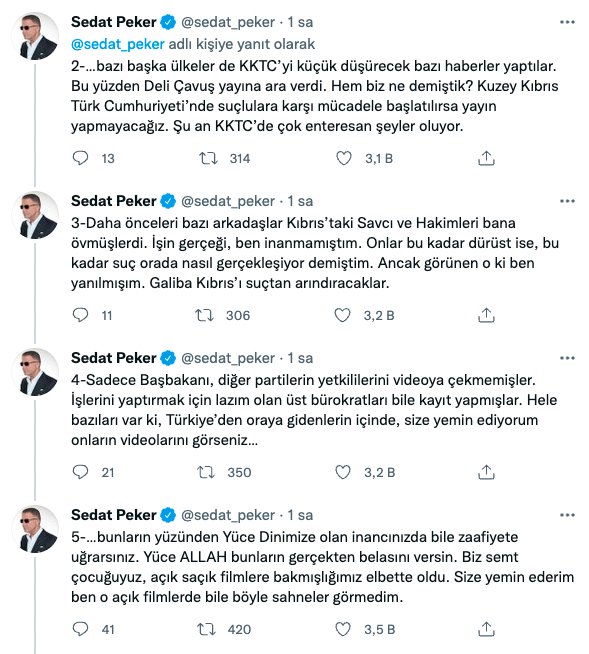Share the tweet starting with '2-...bazı başka'
589x654 pixels.
[x=486, y=158]
